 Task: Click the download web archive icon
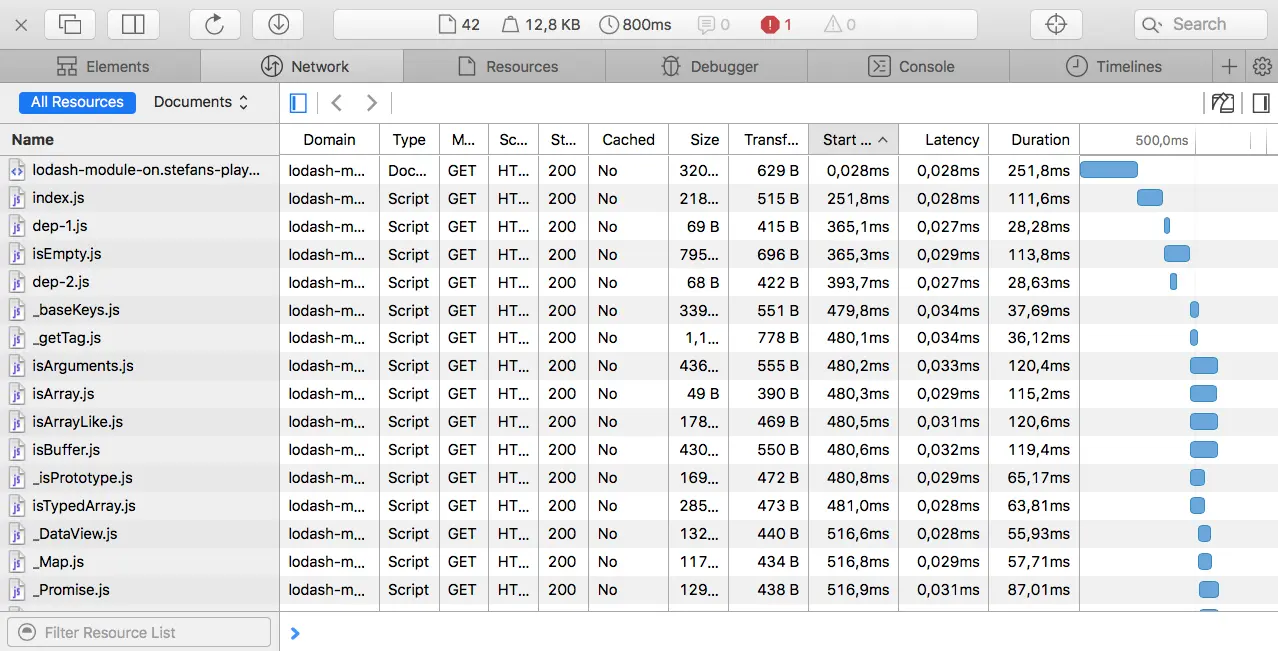278,24
